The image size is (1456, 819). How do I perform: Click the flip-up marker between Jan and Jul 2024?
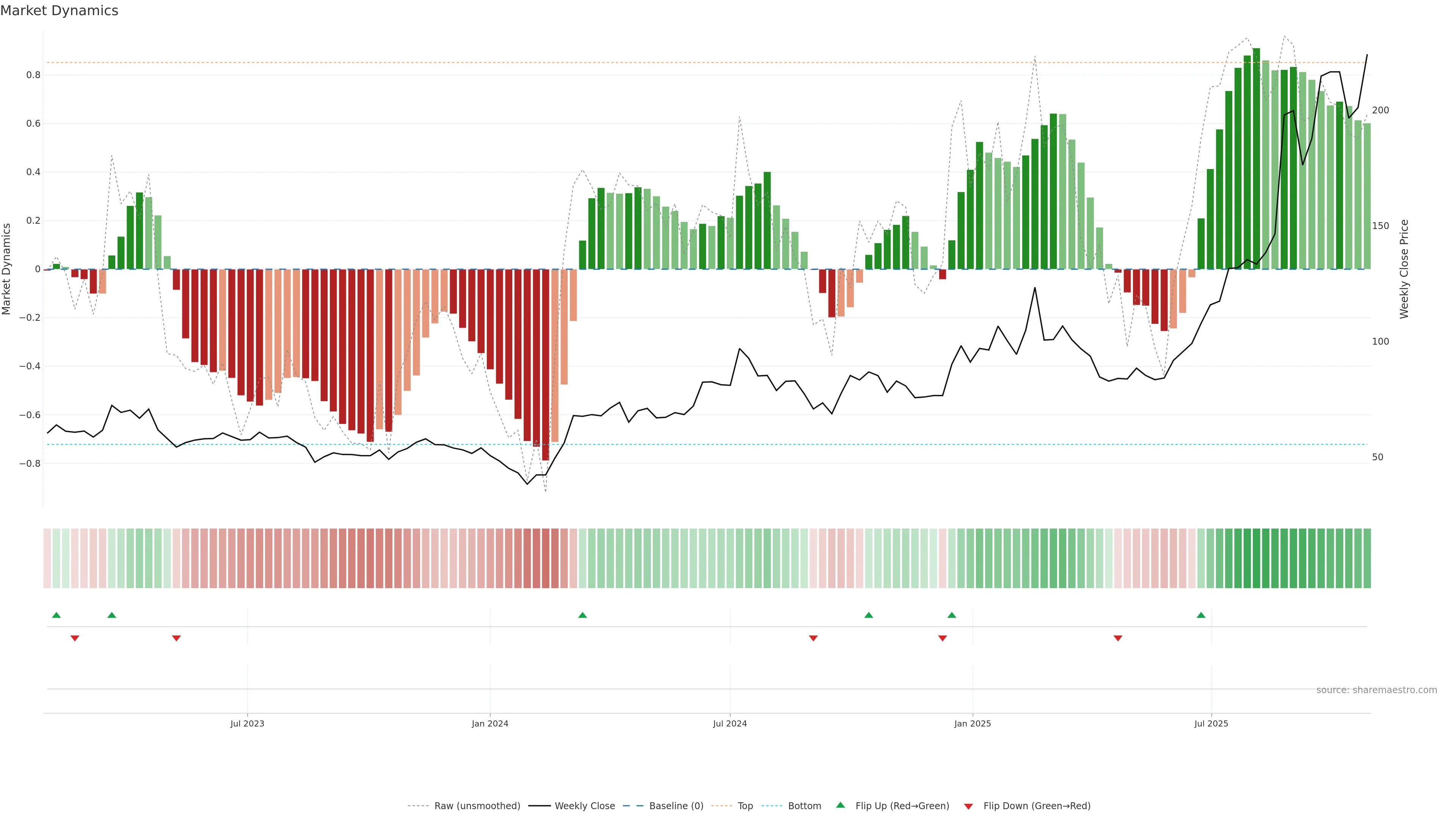583,615
